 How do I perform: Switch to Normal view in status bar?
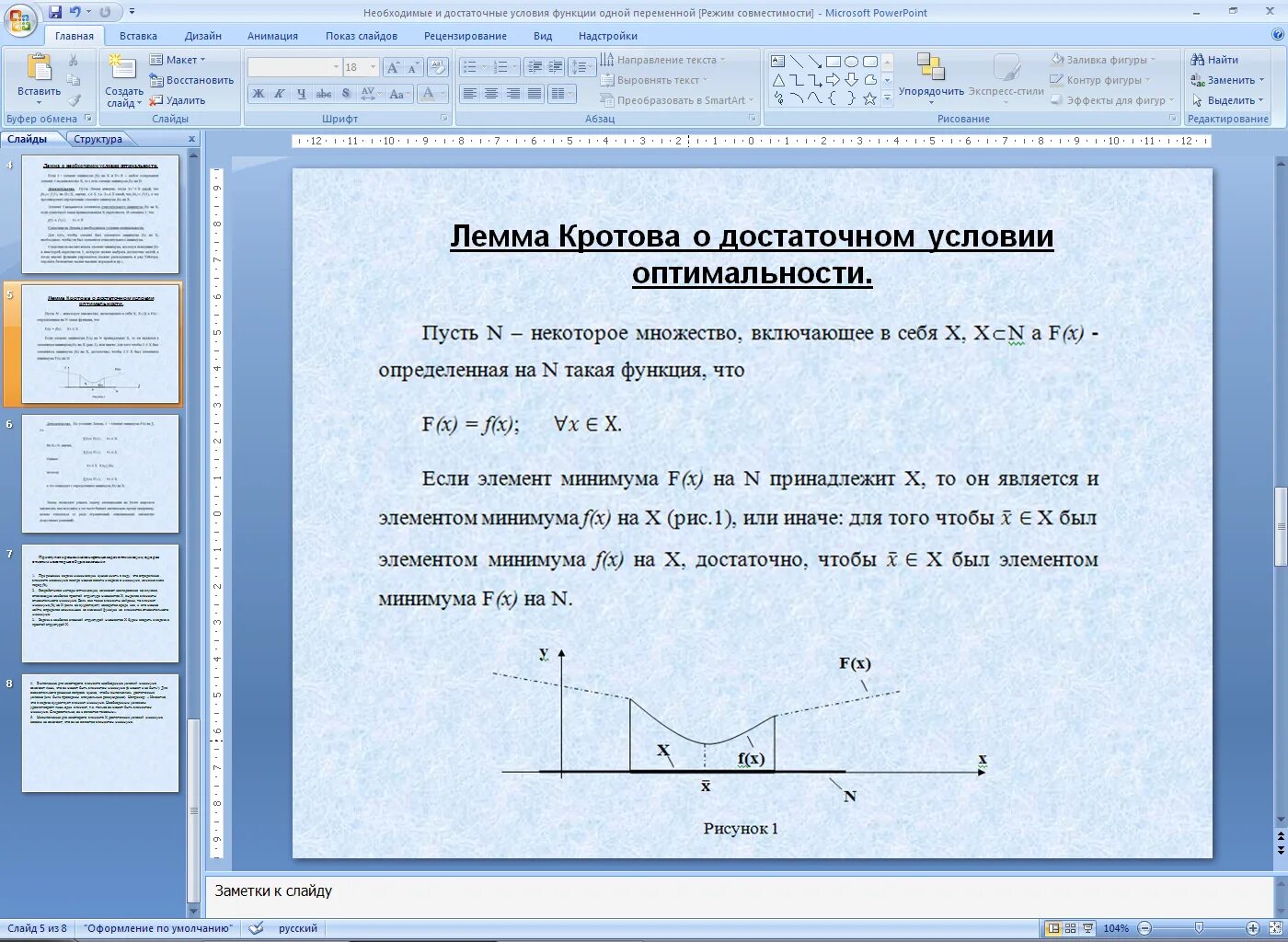click(1054, 928)
